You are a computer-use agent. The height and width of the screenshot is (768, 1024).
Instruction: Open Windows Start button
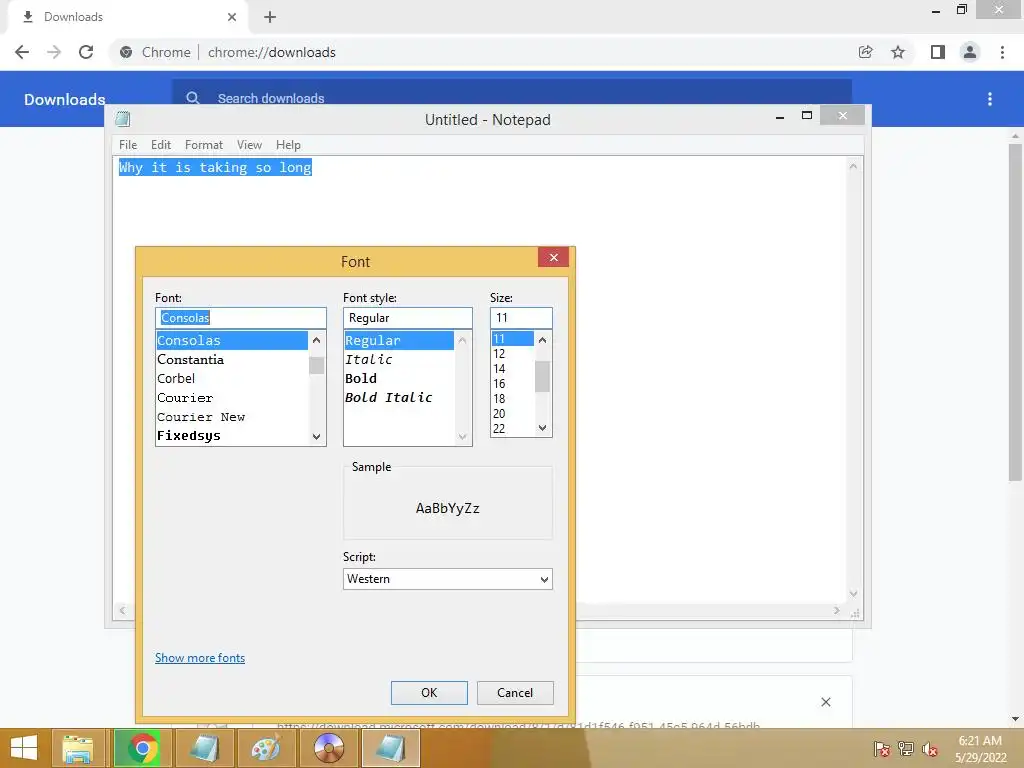tap(24, 748)
